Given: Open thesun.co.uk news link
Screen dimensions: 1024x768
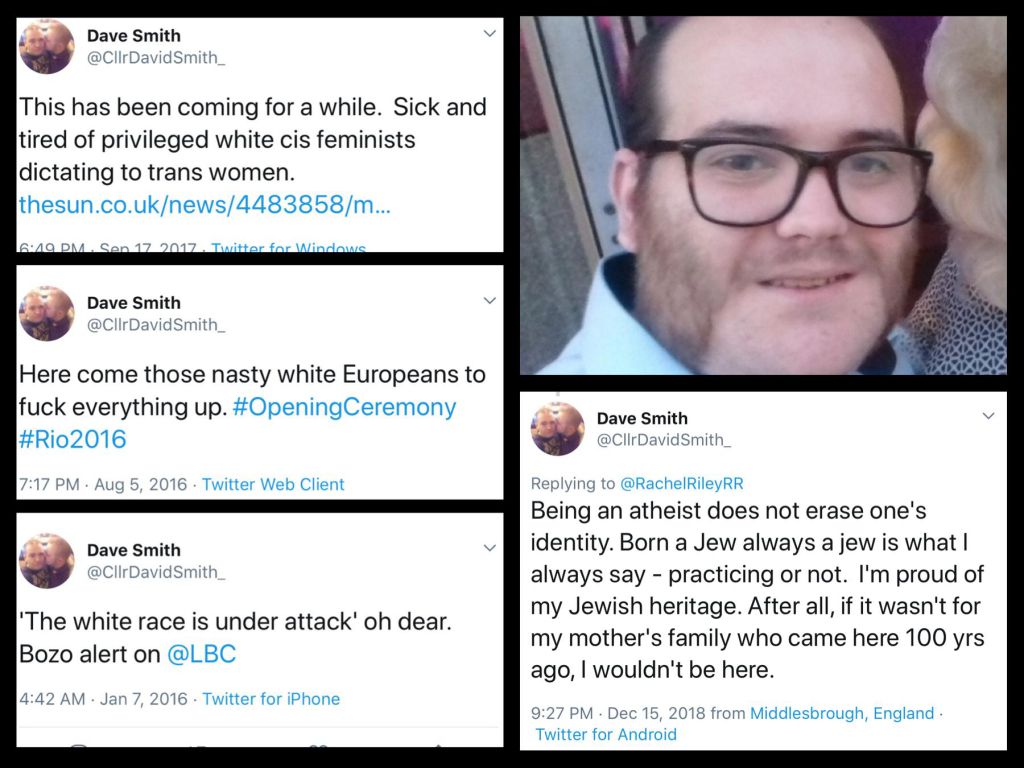Looking at the screenshot, I should [204, 205].
